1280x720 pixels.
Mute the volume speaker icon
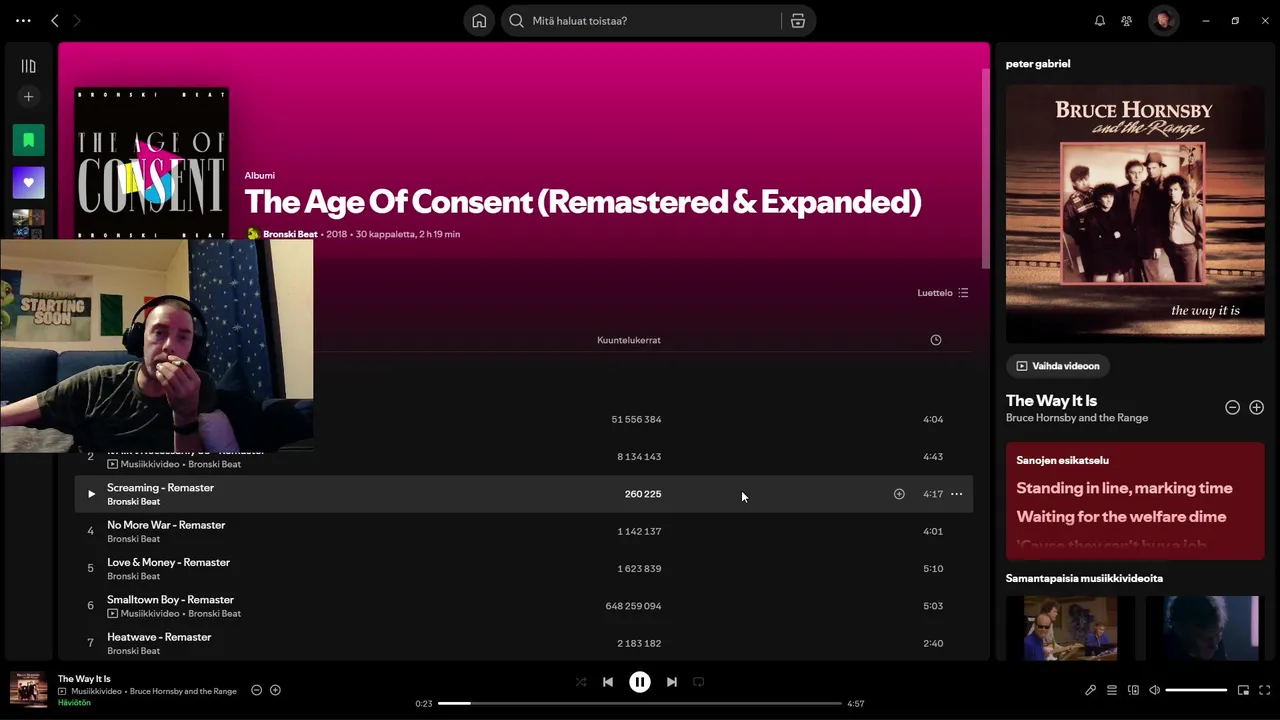1154,690
